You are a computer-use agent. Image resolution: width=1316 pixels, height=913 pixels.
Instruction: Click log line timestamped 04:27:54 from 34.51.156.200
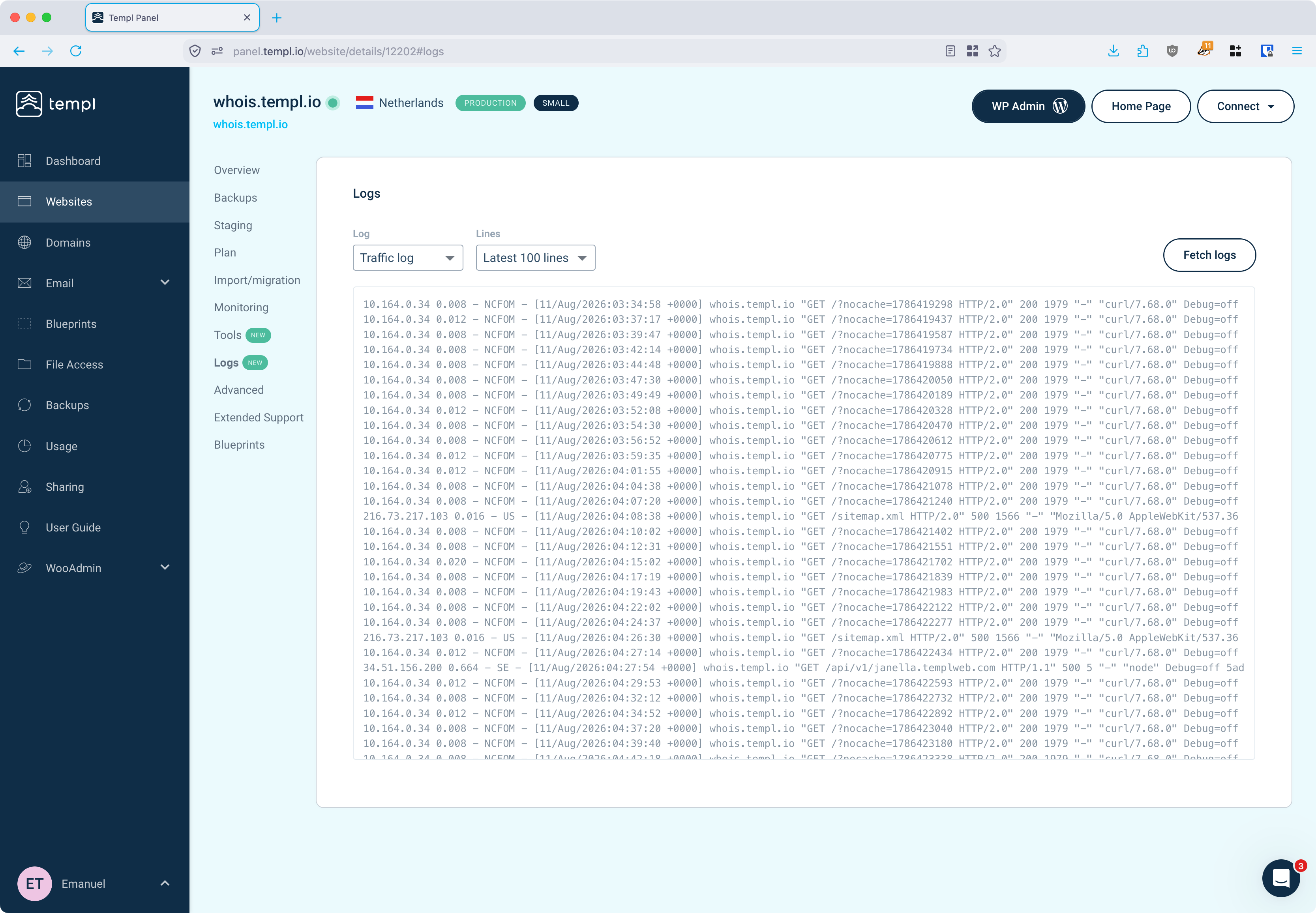click(803, 668)
